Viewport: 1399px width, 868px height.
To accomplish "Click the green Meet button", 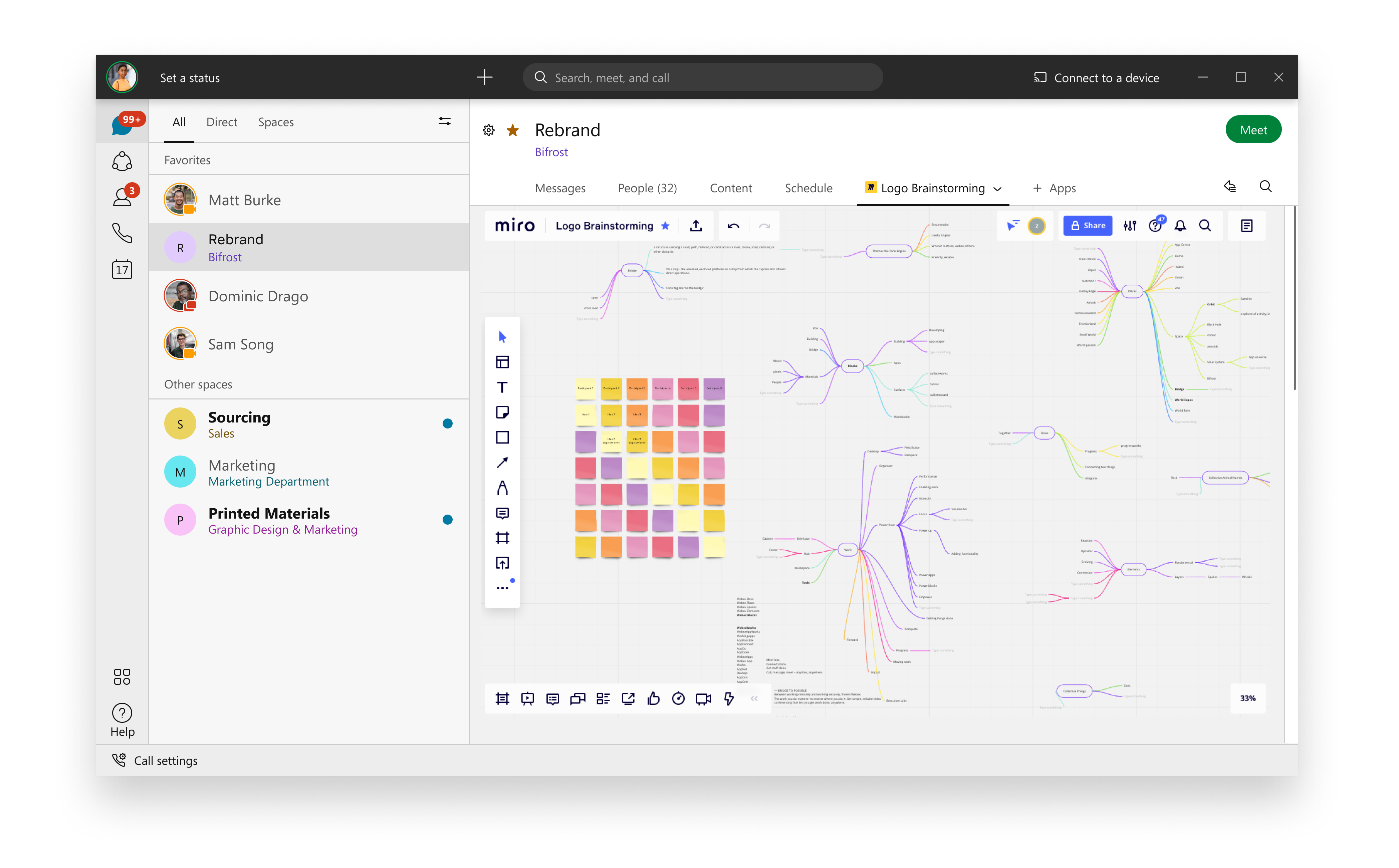I will (1252, 130).
